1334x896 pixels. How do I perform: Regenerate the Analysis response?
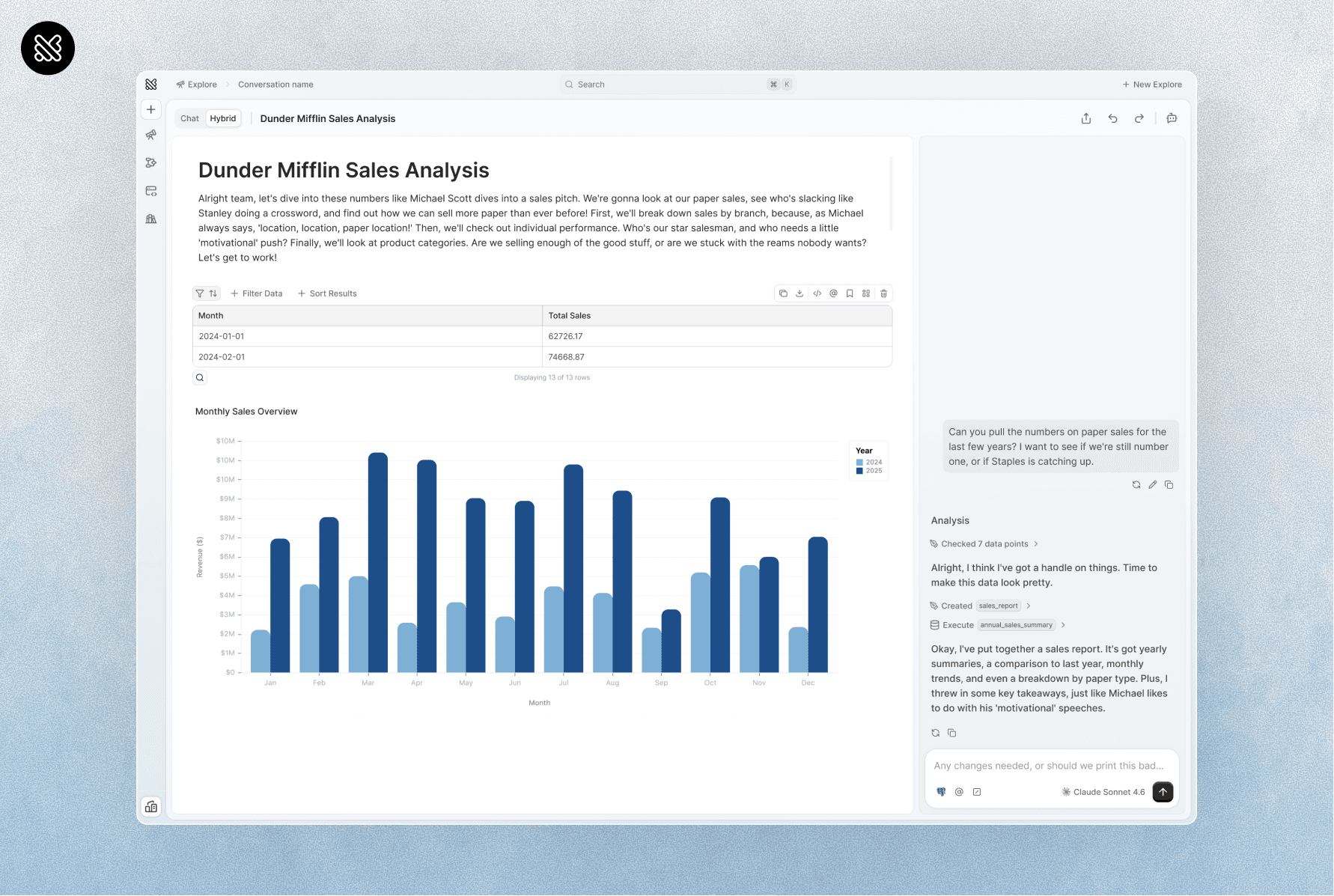point(936,733)
